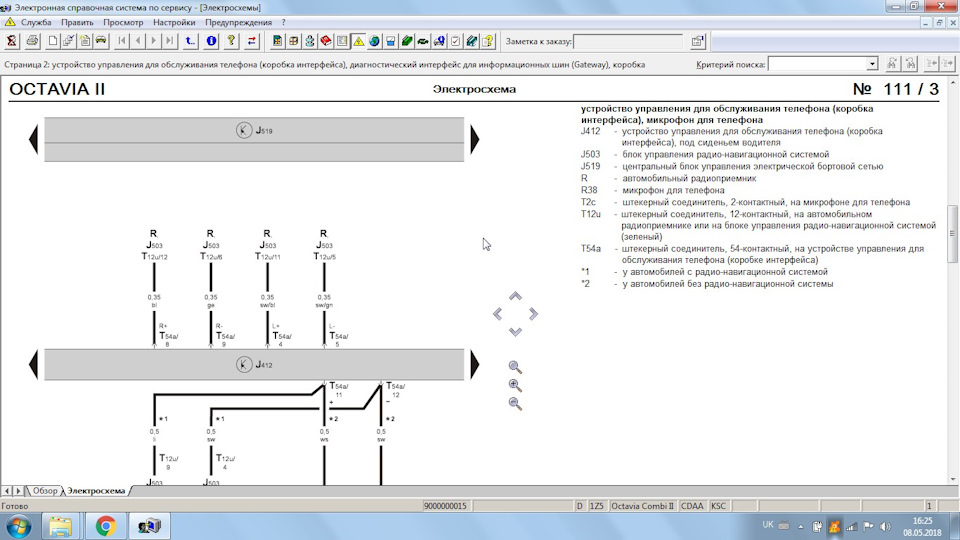Open the Править menu
Viewport: 960px width, 540px height.
[77, 23]
